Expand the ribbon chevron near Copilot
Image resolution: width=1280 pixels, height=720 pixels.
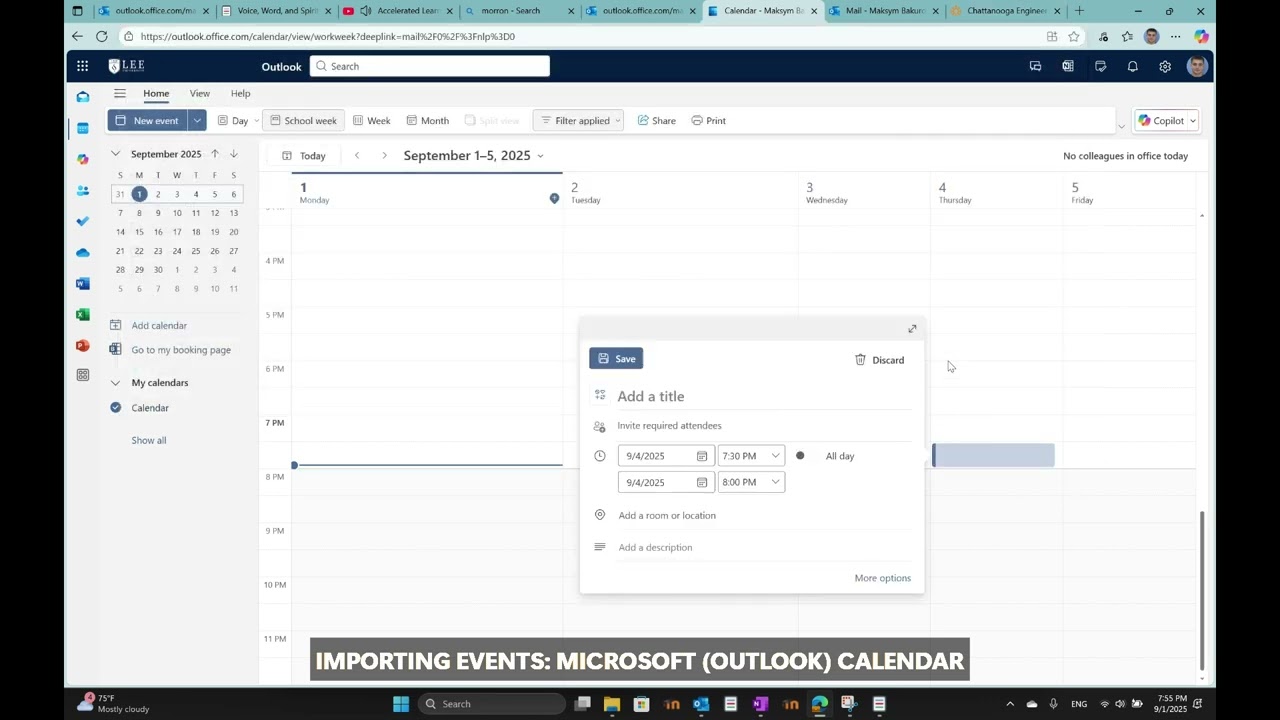[1121, 126]
